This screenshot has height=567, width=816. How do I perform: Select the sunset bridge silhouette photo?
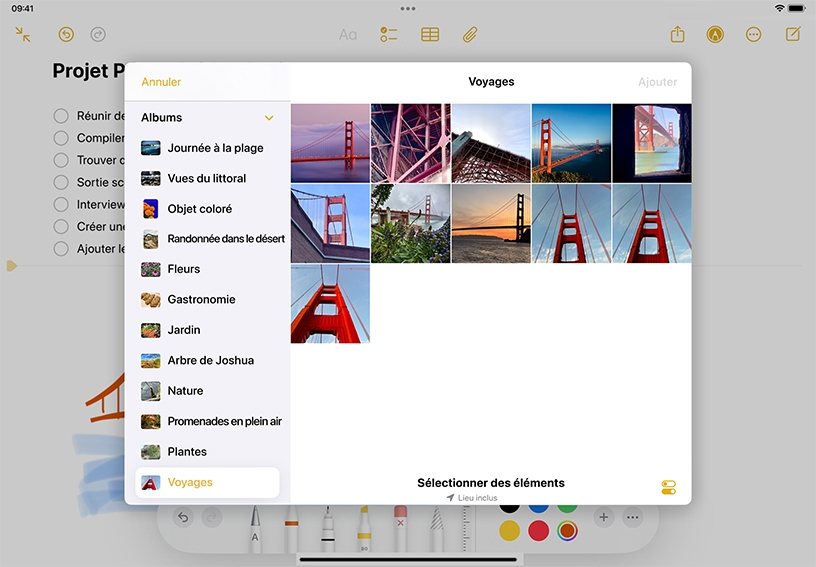click(x=491, y=223)
